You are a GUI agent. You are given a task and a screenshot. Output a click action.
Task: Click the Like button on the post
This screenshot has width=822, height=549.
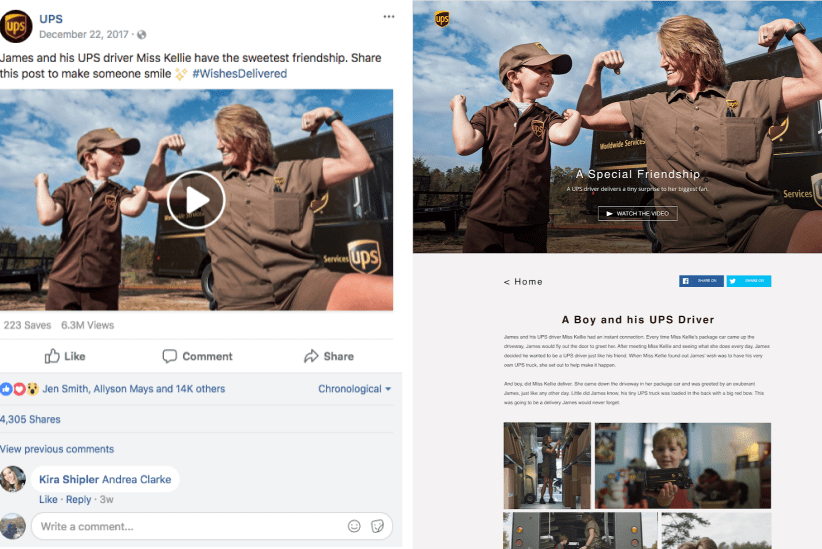tap(65, 357)
